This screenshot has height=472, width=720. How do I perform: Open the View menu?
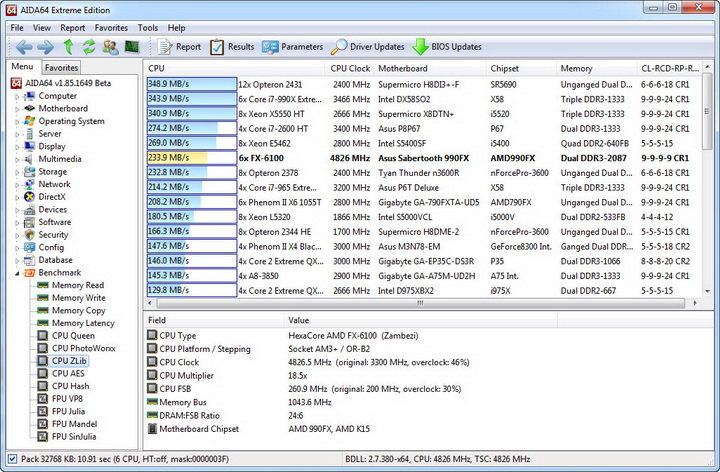(x=41, y=28)
